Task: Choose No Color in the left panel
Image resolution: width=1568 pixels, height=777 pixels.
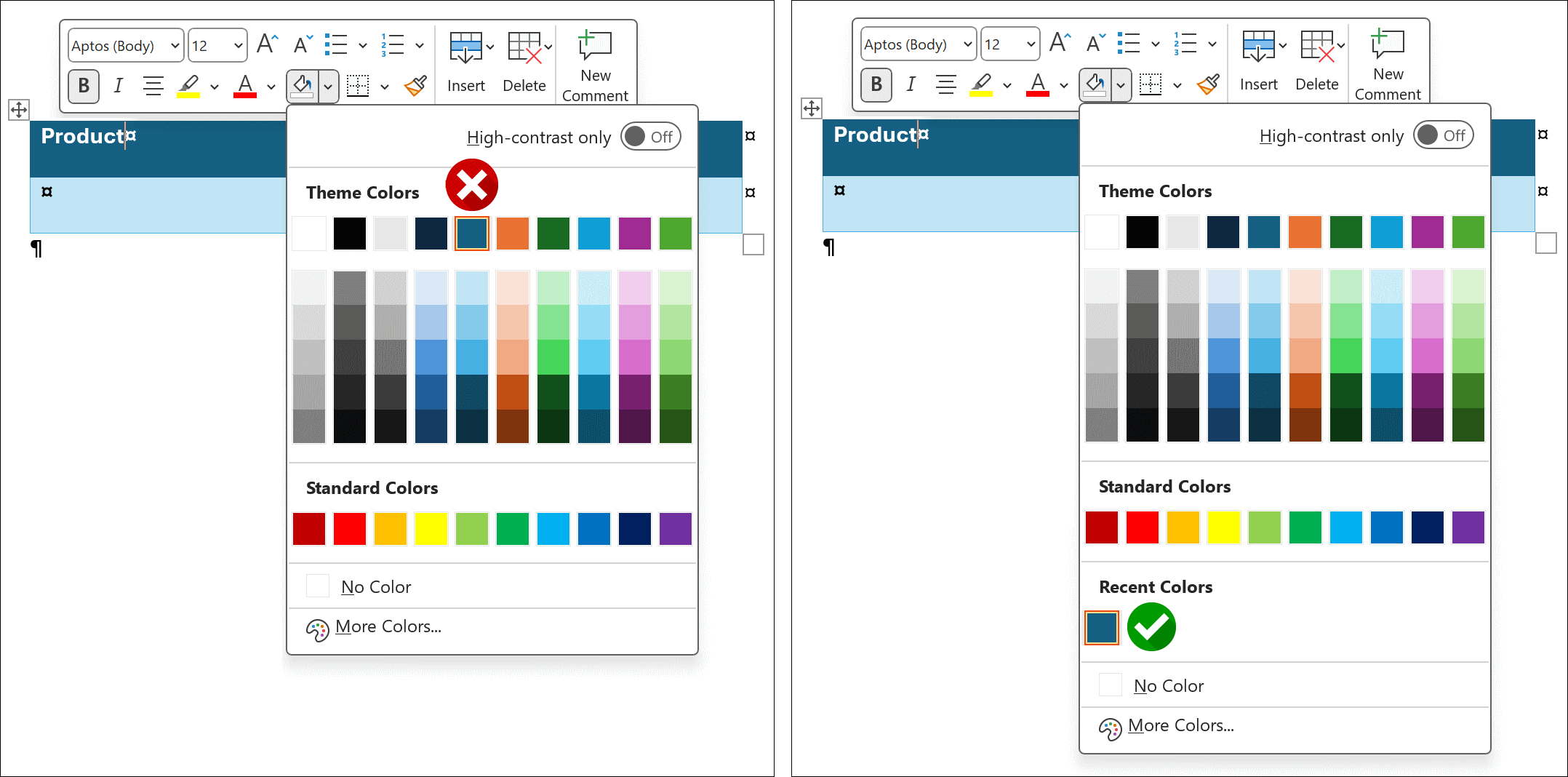Action: point(492,586)
